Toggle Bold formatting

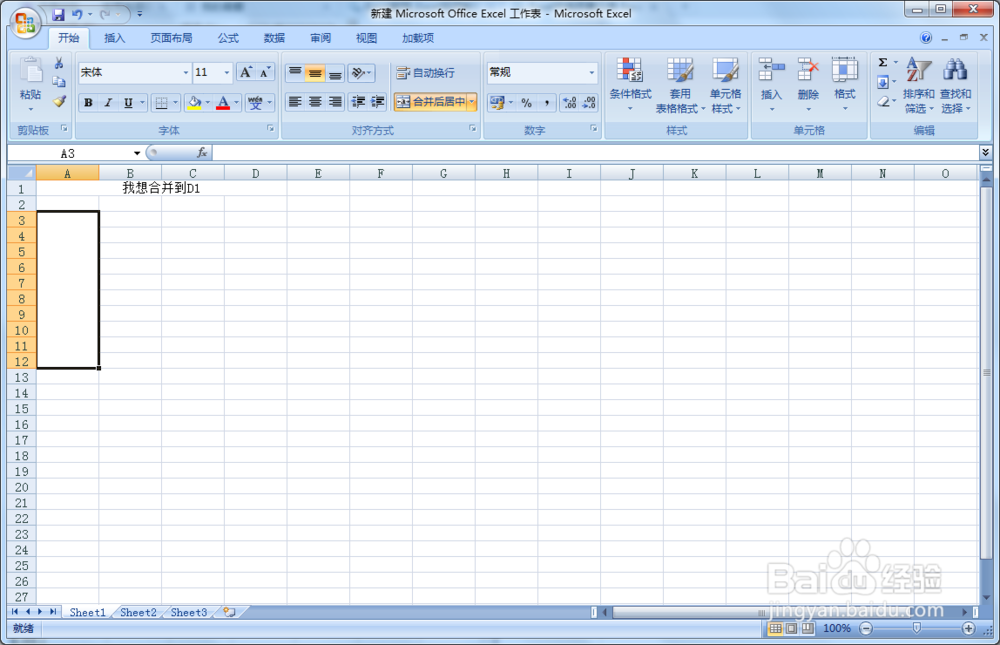88,102
